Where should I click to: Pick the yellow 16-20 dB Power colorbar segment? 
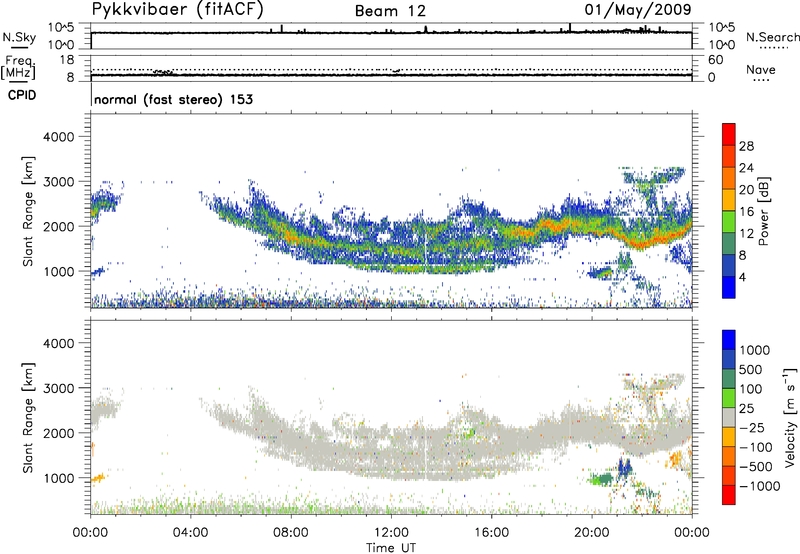pos(729,200)
